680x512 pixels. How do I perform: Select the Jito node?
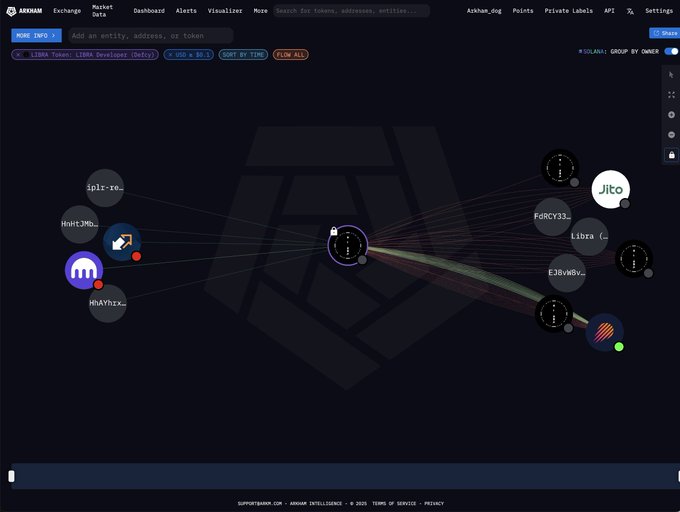611,189
